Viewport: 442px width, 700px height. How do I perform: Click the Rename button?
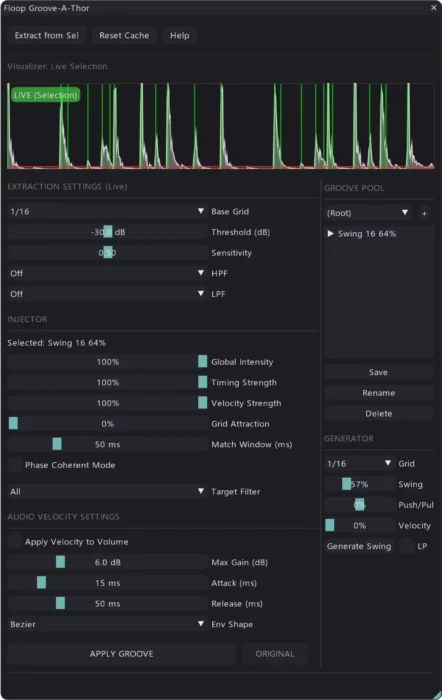pyautogui.click(x=379, y=392)
